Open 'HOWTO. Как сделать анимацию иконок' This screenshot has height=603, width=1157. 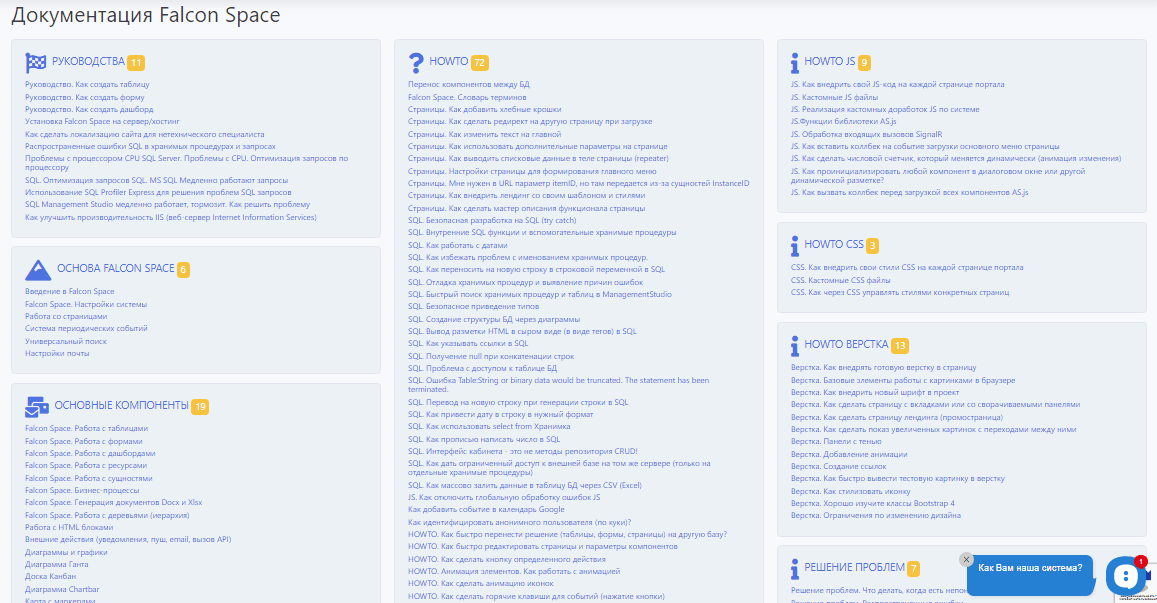tap(480, 584)
